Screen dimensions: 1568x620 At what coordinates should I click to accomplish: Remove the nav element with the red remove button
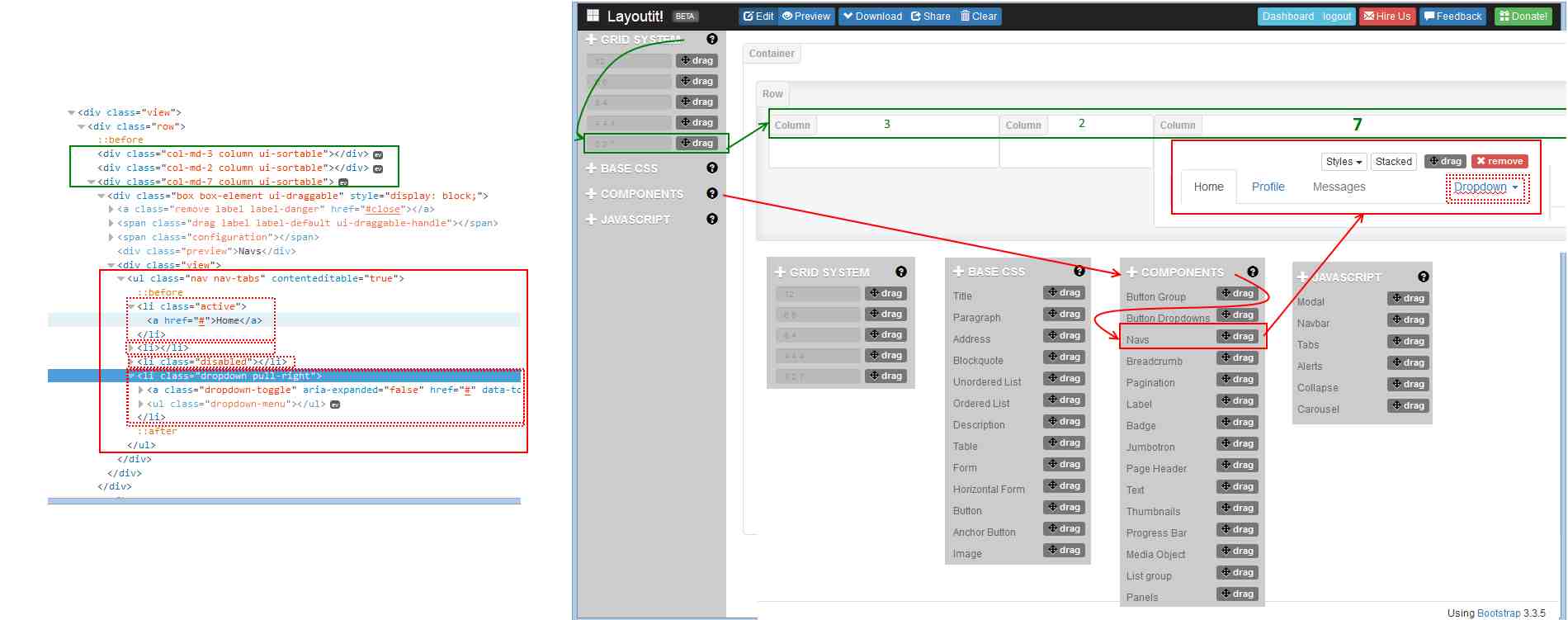[x=1500, y=162]
